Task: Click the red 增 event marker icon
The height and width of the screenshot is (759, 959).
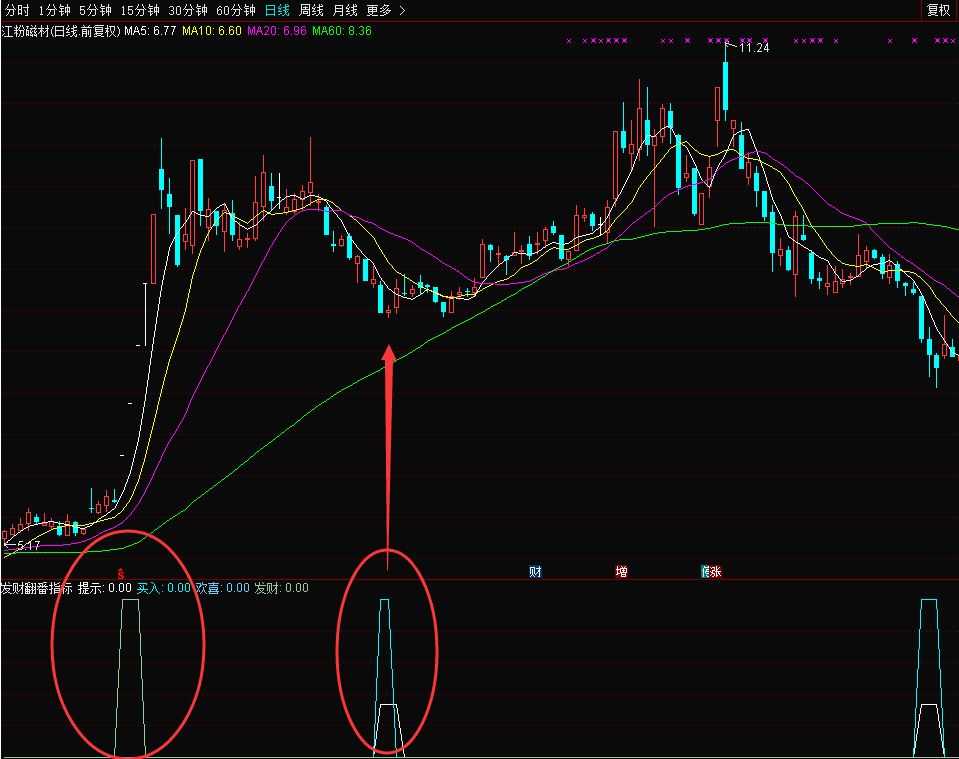Action: tap(622, 572)
